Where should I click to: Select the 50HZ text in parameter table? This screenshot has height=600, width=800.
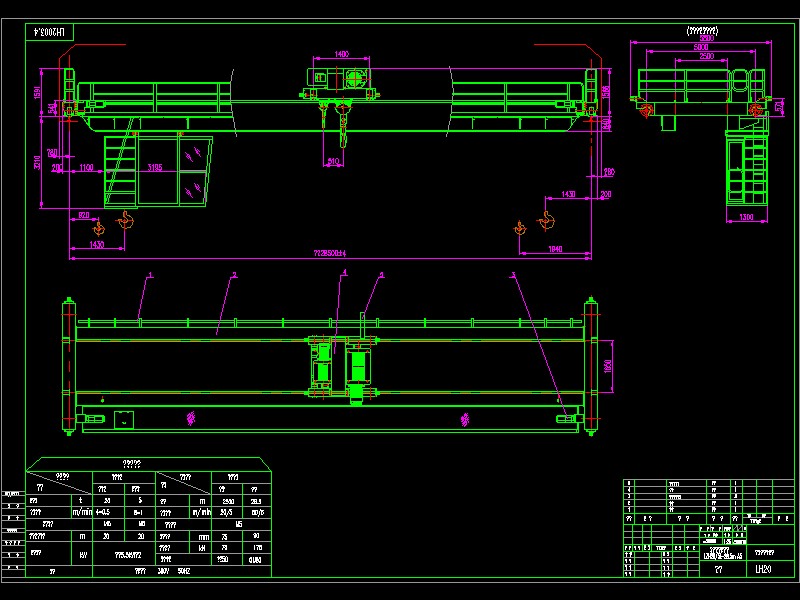pyautogui.click(x=184, y=571)
